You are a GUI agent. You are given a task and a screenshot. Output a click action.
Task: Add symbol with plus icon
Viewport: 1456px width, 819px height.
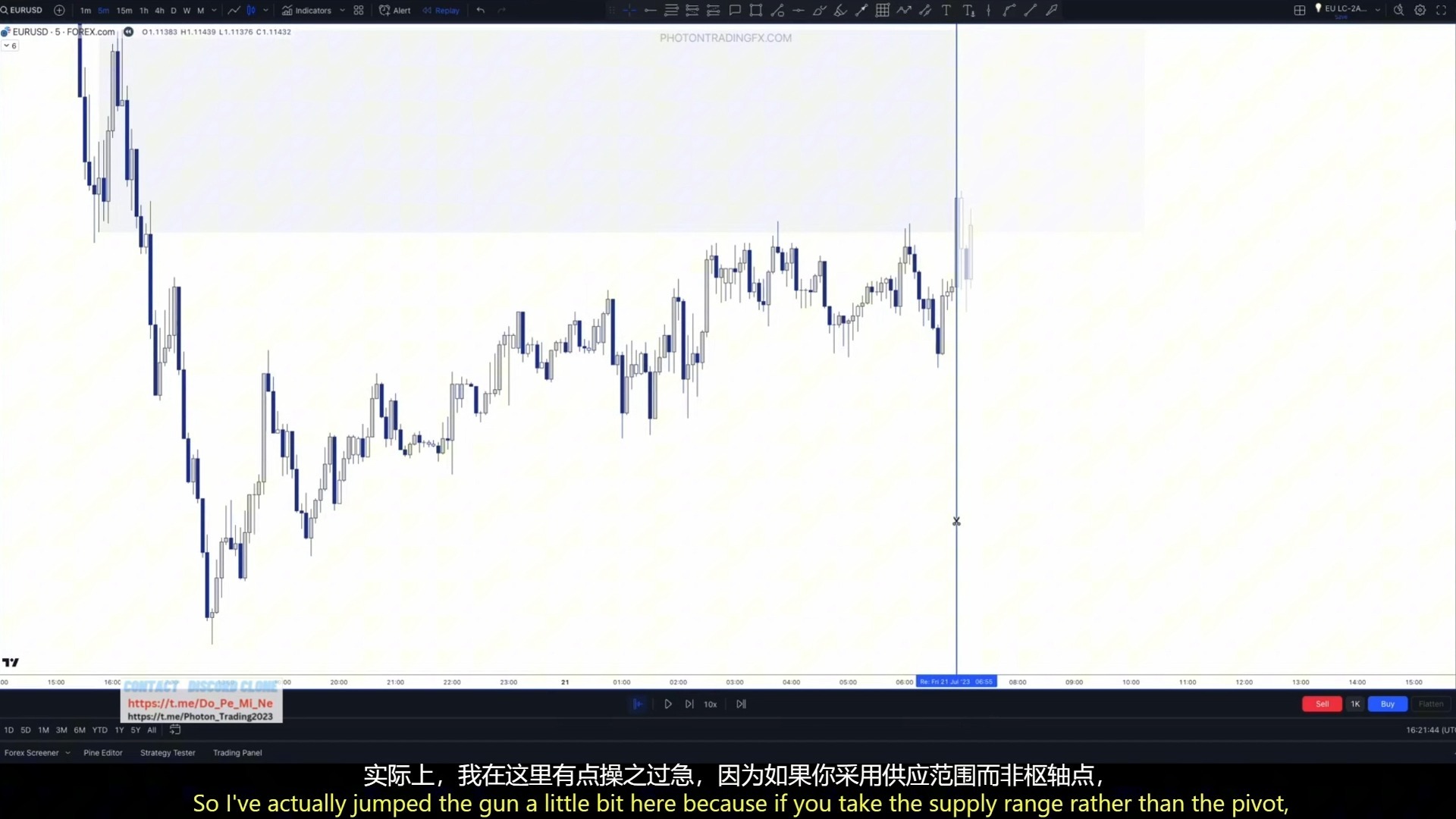[x=59, y=11]
